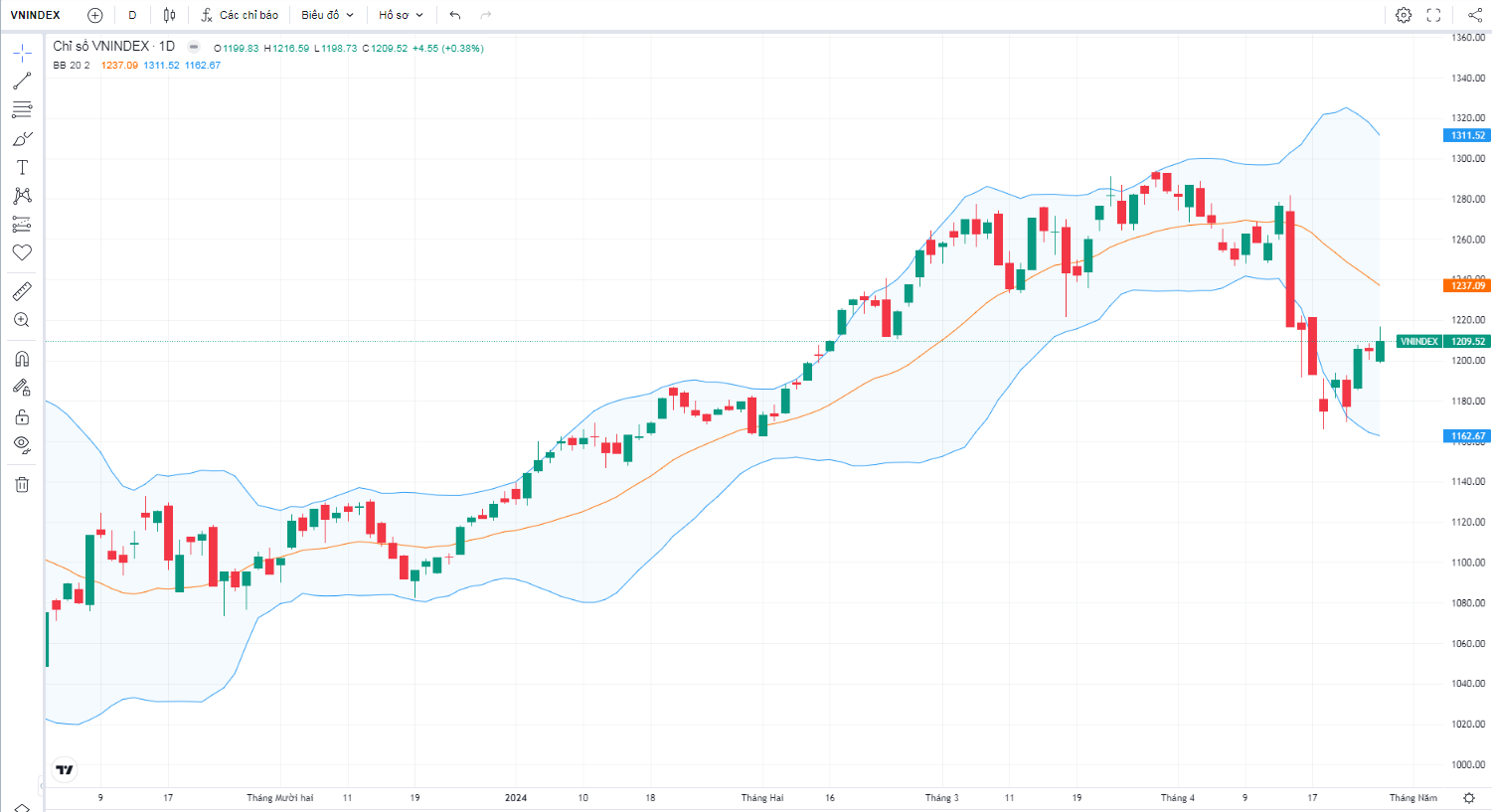Image resolution: width=1492 pixels, height=812 pixels.
Task: Click the Tháng 3 date label
Action: [x=942, y=798]
